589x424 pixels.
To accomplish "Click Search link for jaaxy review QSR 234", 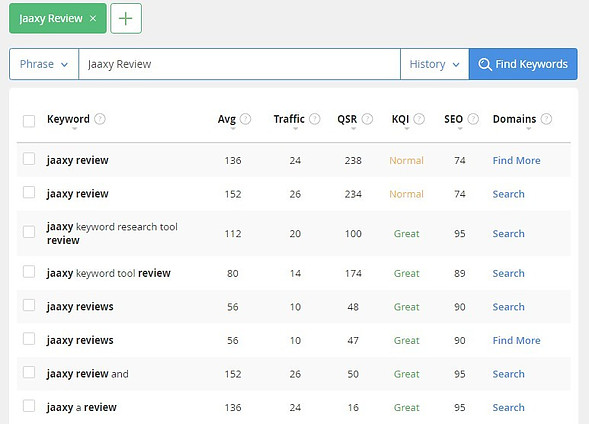I will click(x=509, y=194).
